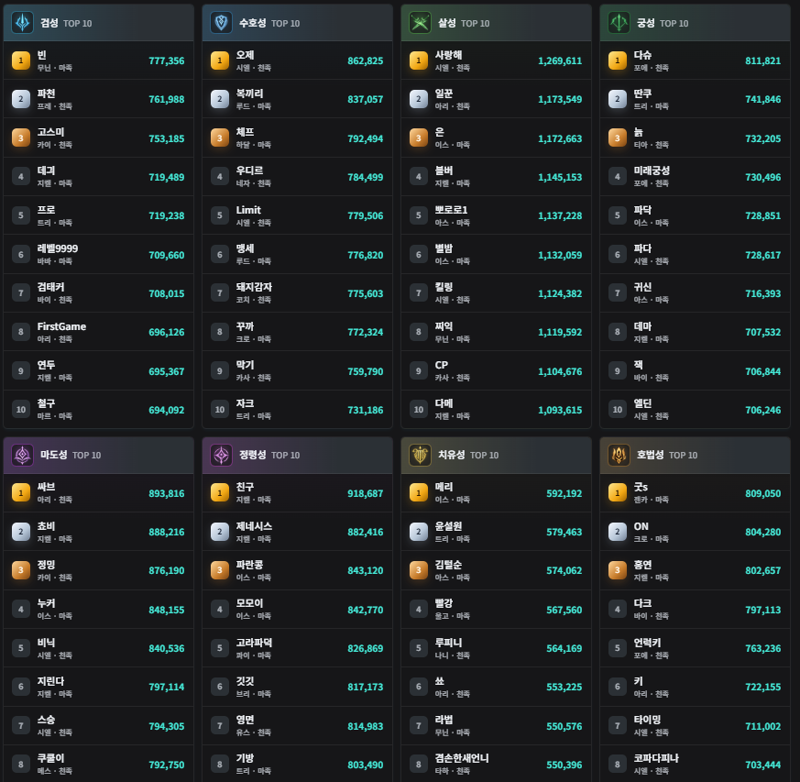Select the 살성 TOP 10 header
Image resolution: width=800 pixels, height=782 pixels.
point(496,23)
